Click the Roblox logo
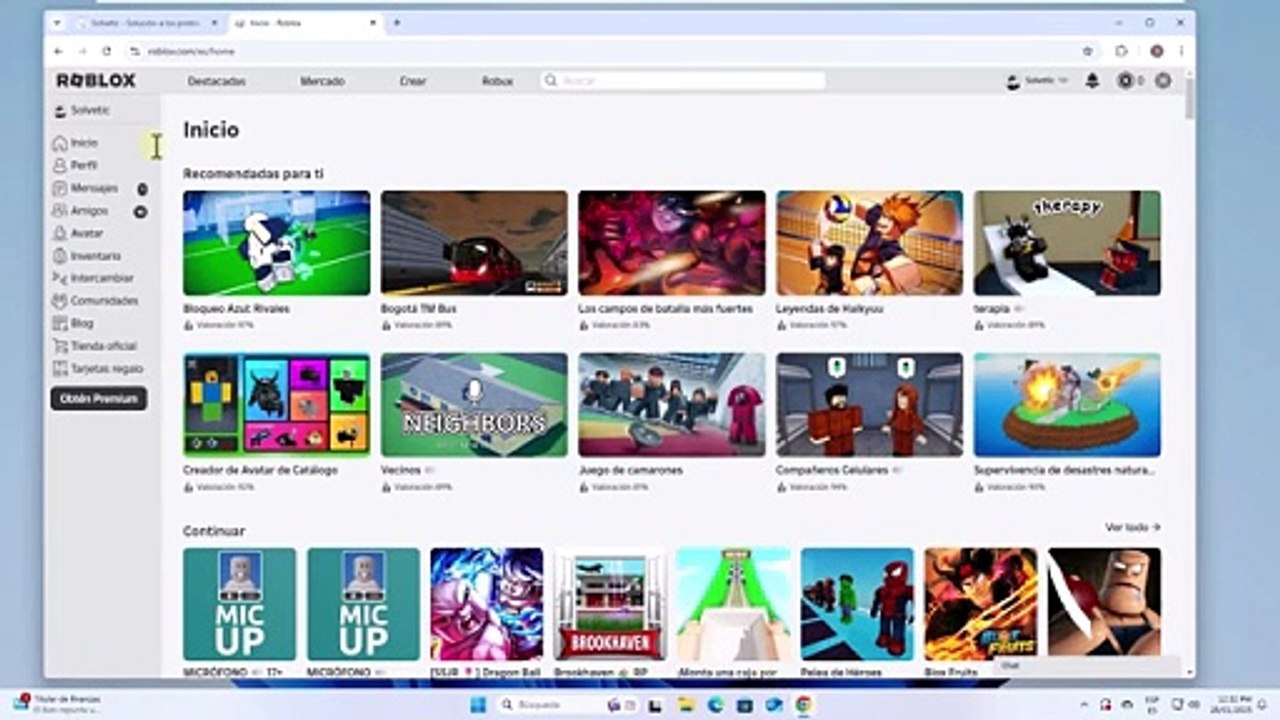 pyautogui.click(x=95, y=81)
